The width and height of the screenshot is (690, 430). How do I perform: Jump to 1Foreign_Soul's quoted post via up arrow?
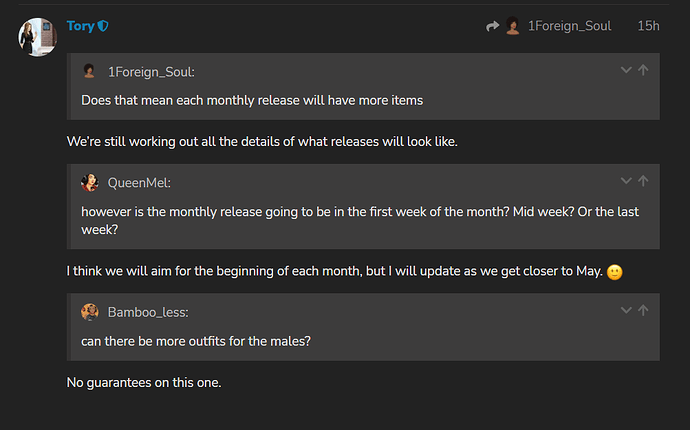[643, 70]
